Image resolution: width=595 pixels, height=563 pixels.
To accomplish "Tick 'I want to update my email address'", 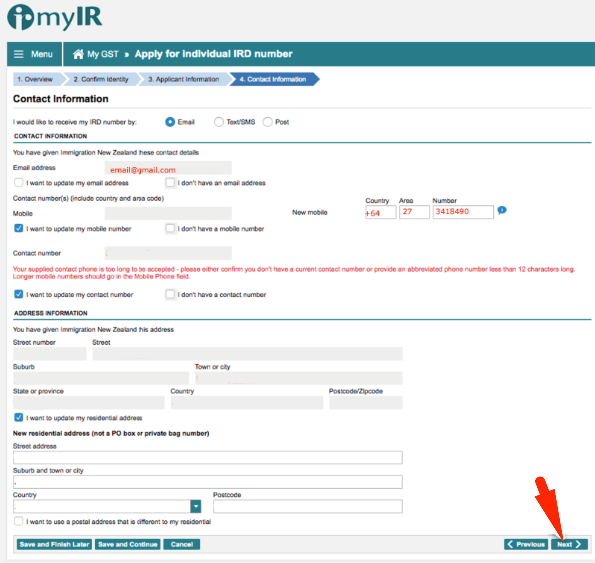I will coord(19,182).
